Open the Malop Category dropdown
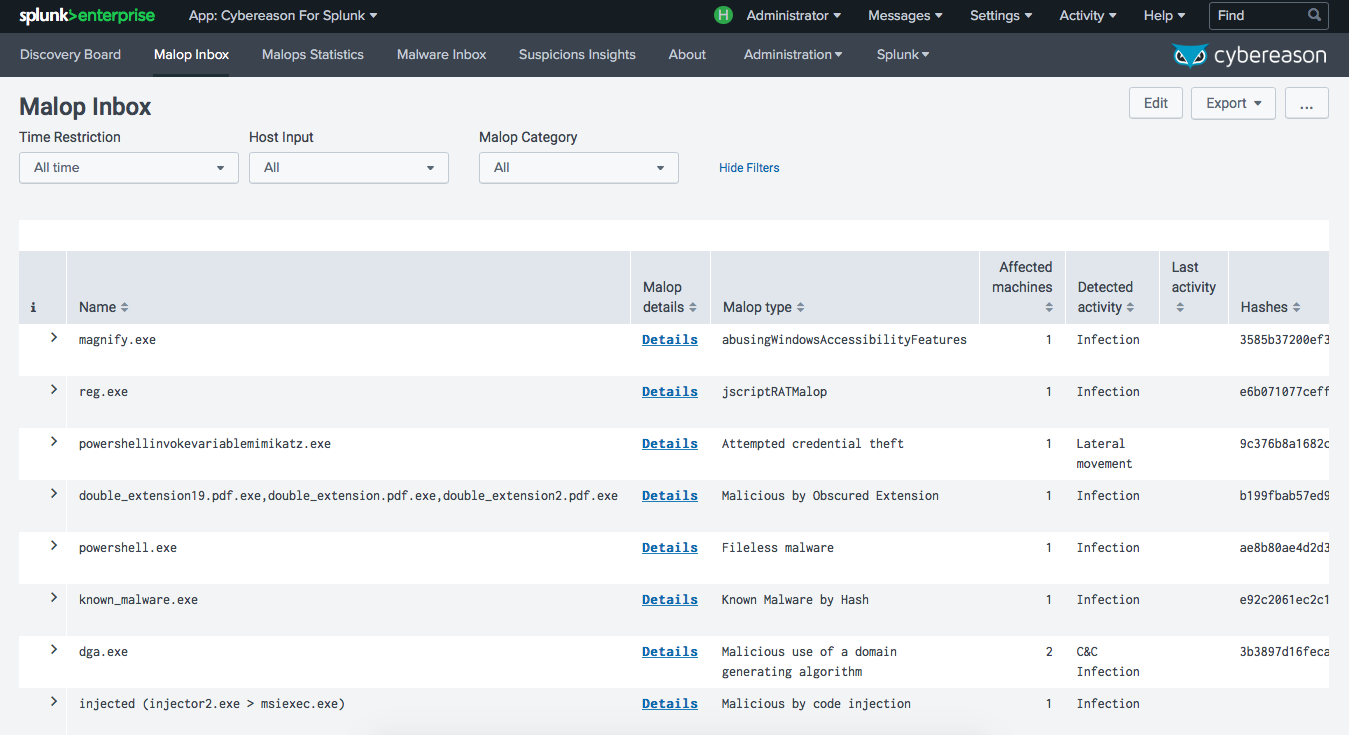 tap(579, 168)
